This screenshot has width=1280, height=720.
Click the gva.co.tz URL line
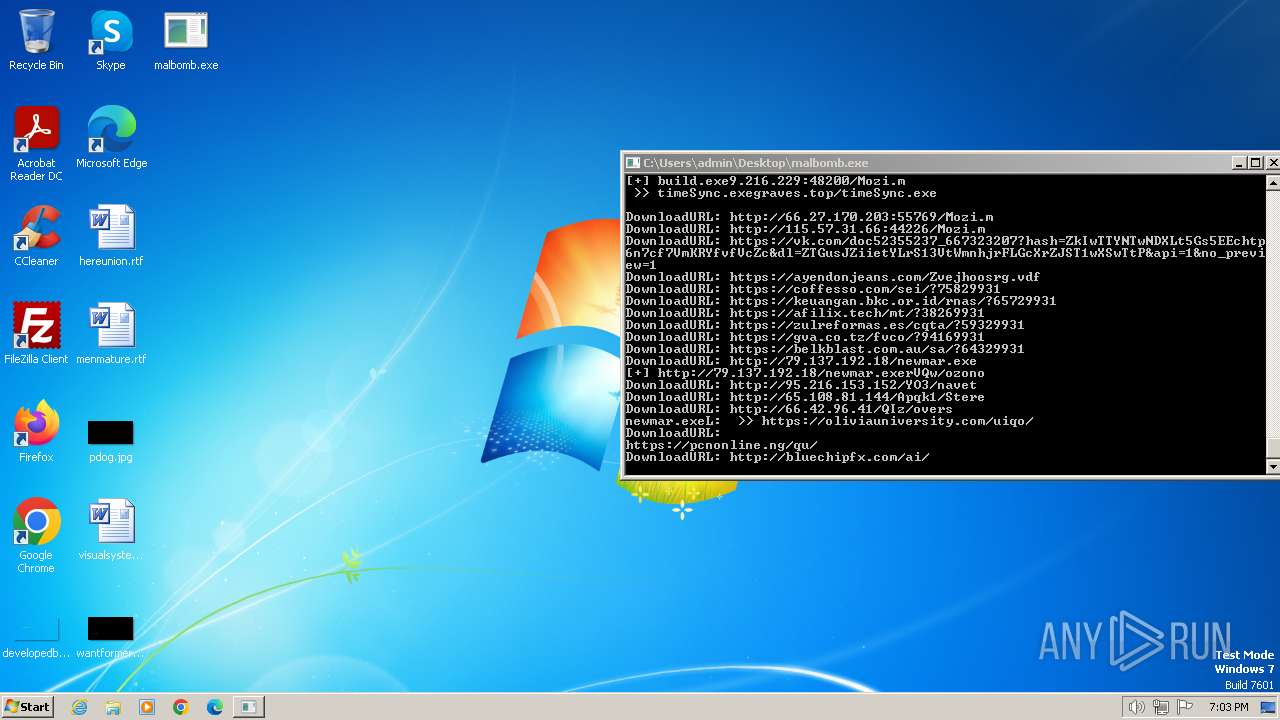(805, 337)
